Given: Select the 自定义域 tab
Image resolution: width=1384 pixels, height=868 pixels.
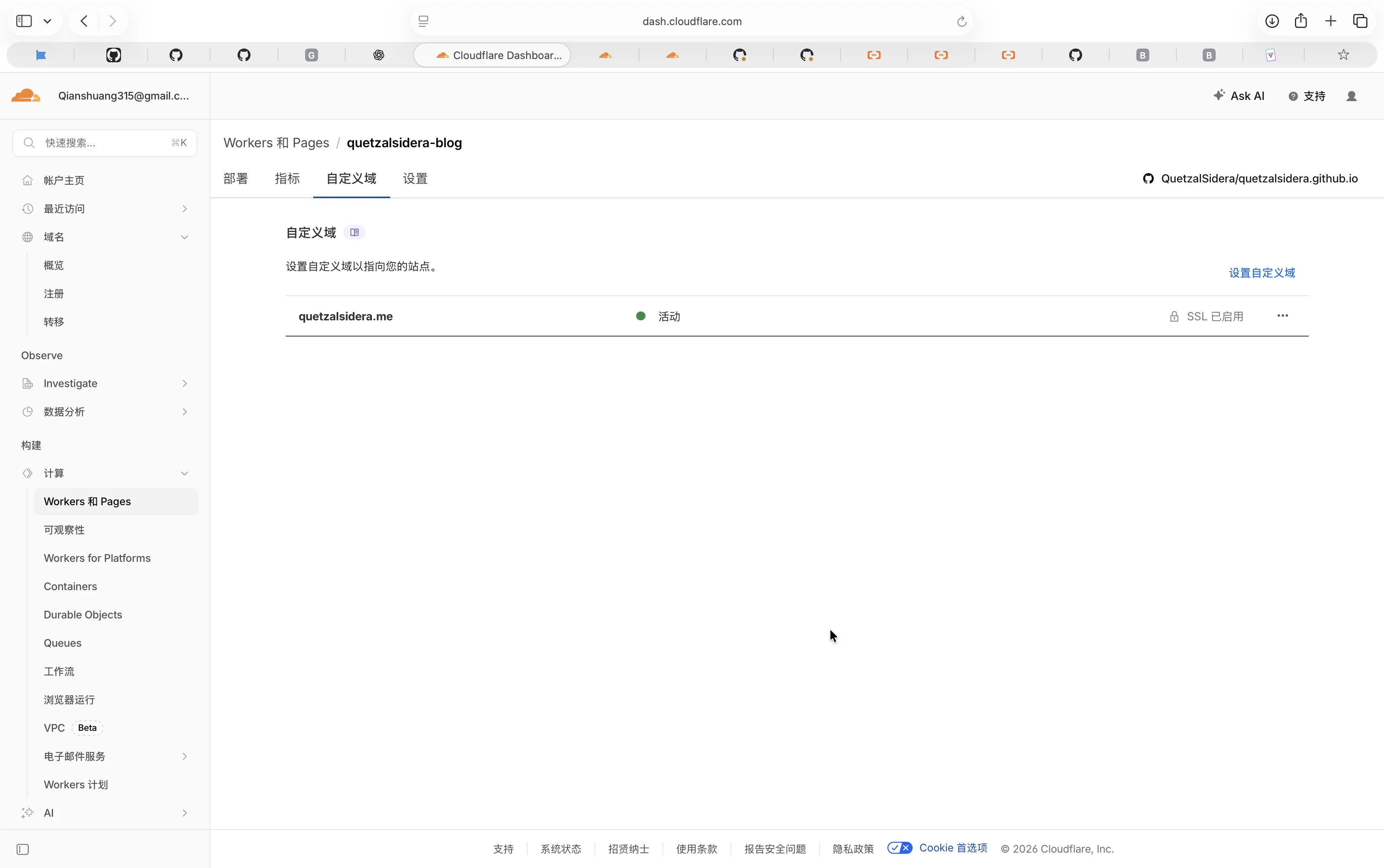Looking at the screenshot, I should [x=351, y=178].
